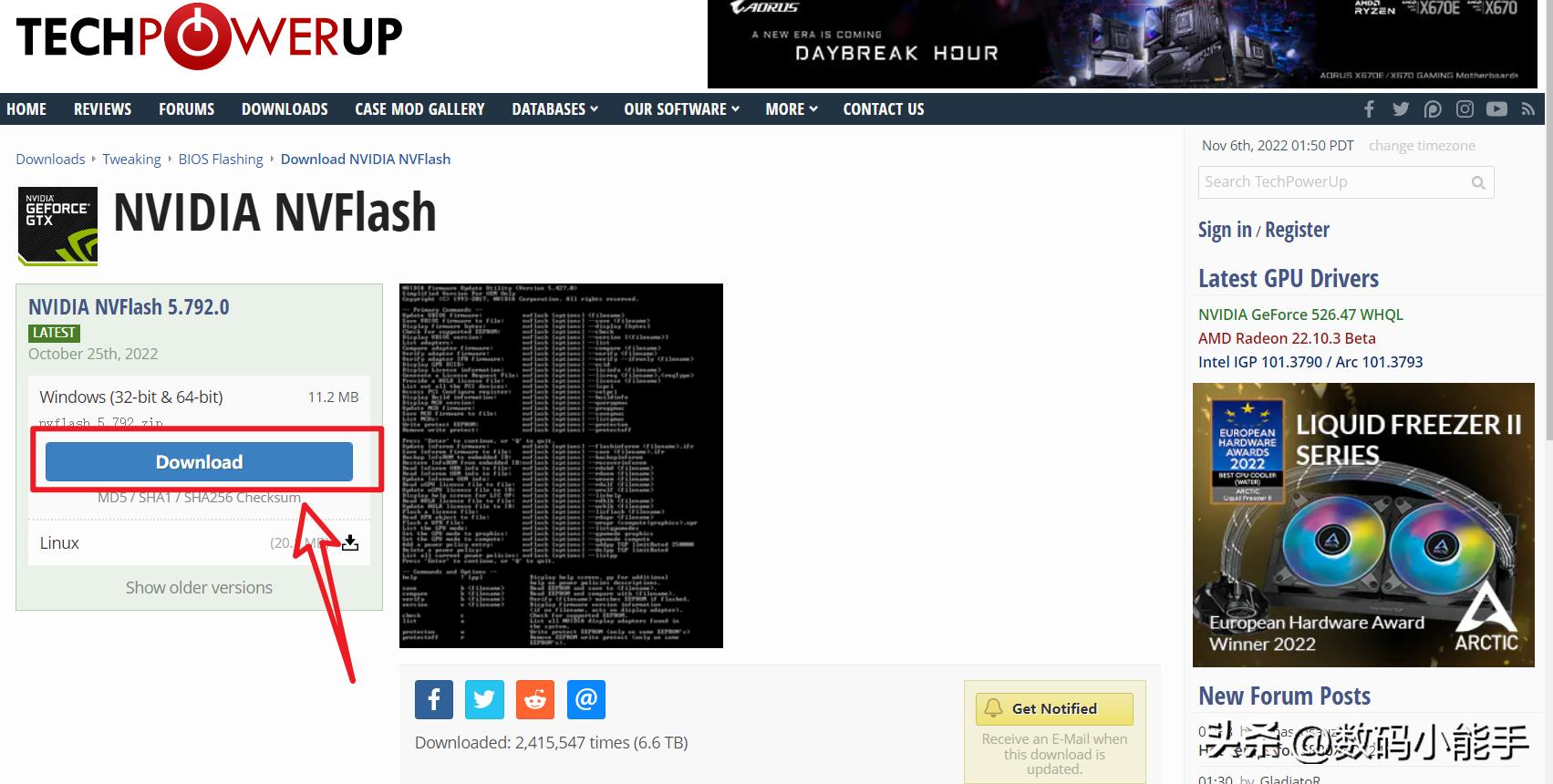Image resolution: width=1553 pixels, height=784 pixels.
Task: Share the page on Twitter
Action: pyautogui.click(x=484, y=699)
